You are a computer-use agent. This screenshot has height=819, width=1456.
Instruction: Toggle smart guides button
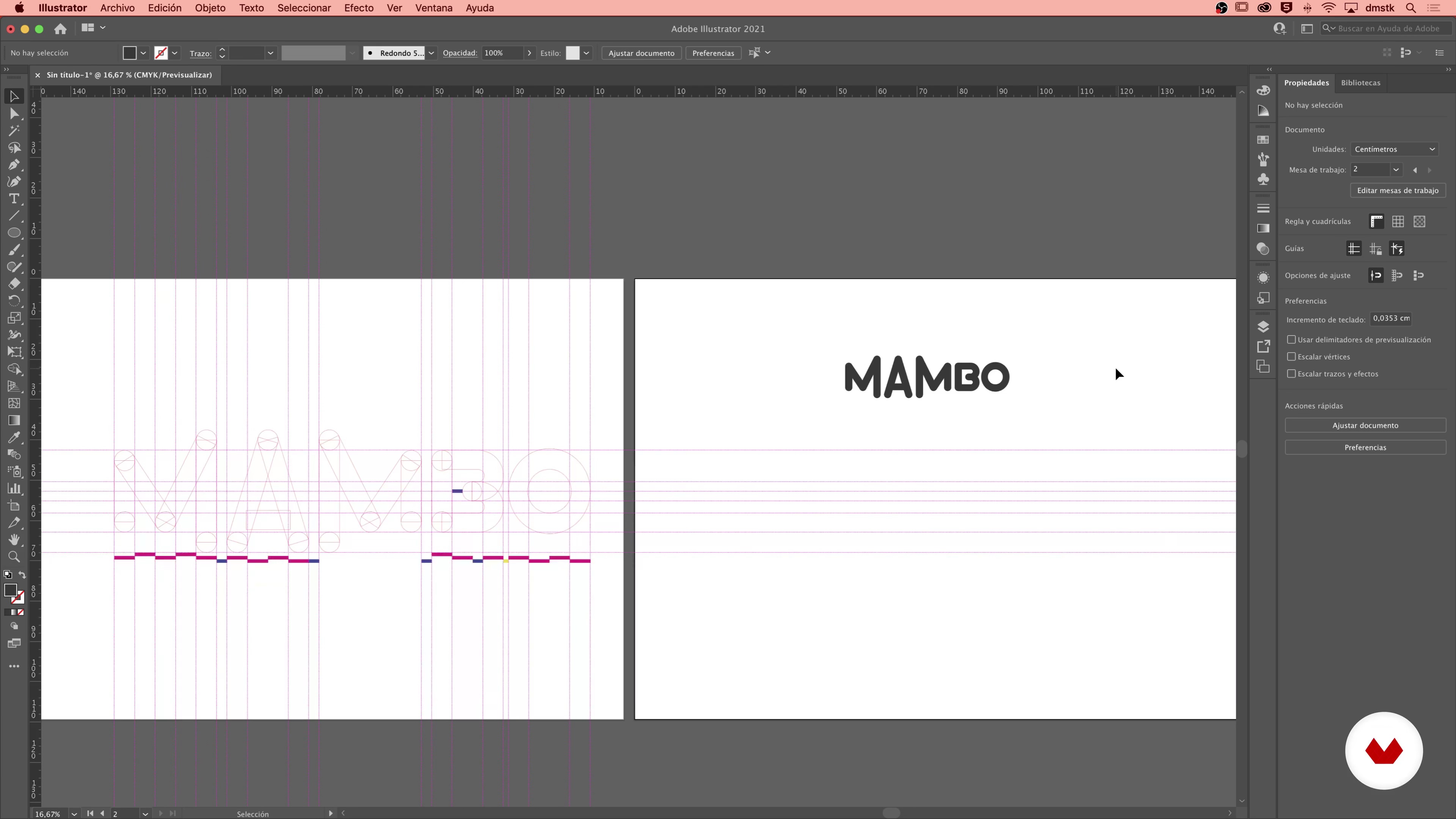pyautogui.click(x=1397, y=249)
